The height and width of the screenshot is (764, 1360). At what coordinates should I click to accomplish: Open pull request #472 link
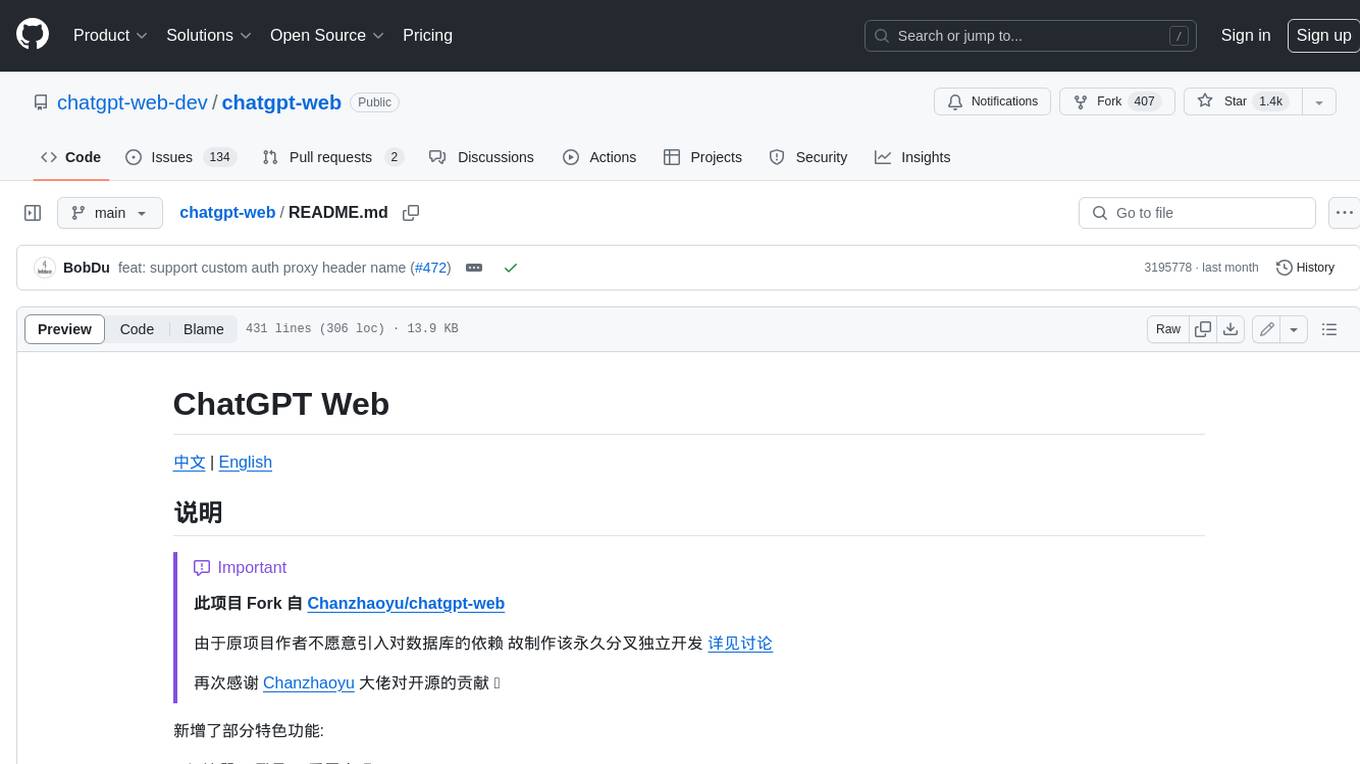click(x=431, y=268)
